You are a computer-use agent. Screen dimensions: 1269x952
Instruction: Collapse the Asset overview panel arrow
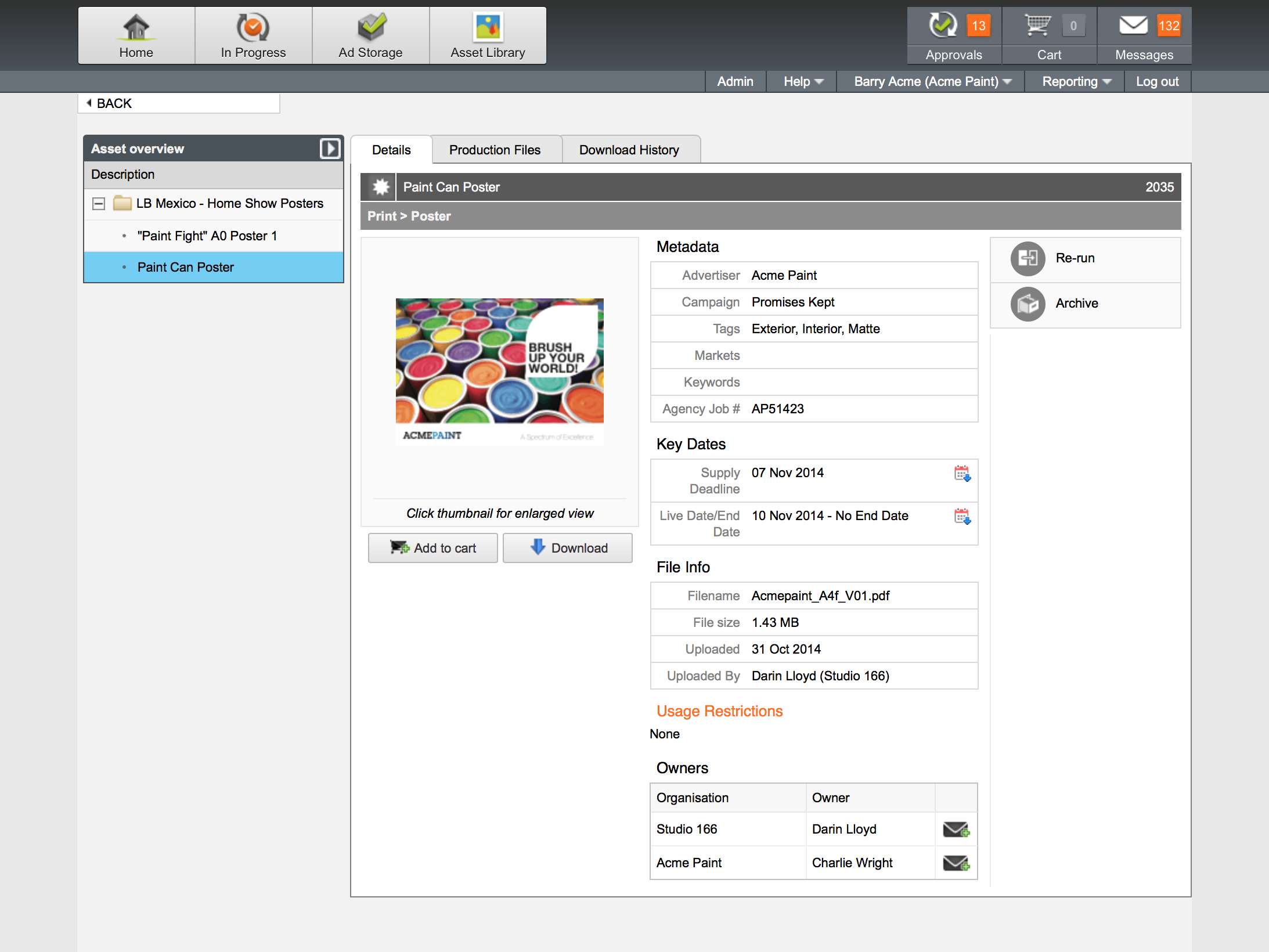330,149
